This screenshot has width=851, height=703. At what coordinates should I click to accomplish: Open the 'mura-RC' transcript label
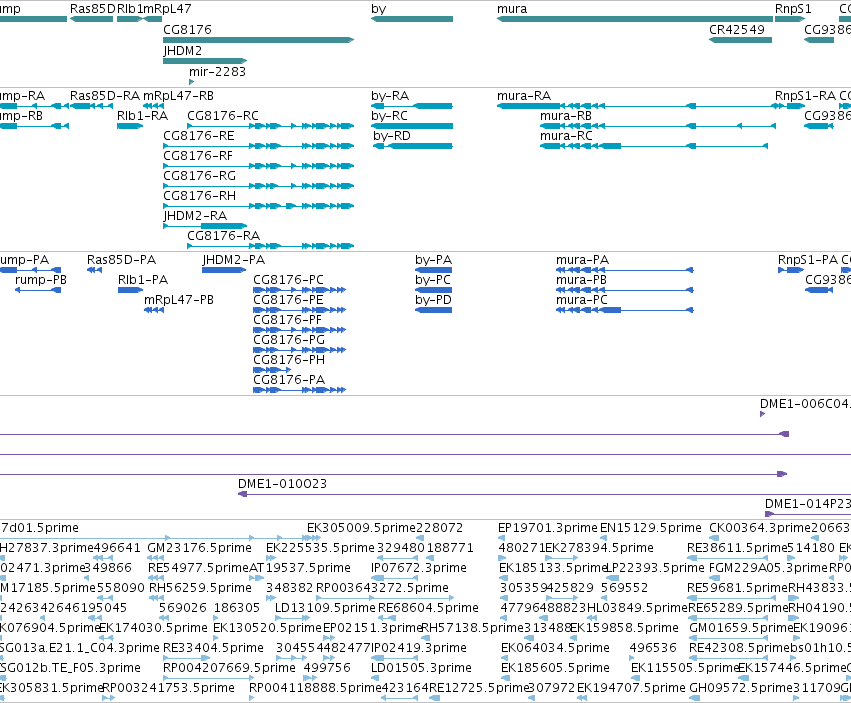[566, 136]
